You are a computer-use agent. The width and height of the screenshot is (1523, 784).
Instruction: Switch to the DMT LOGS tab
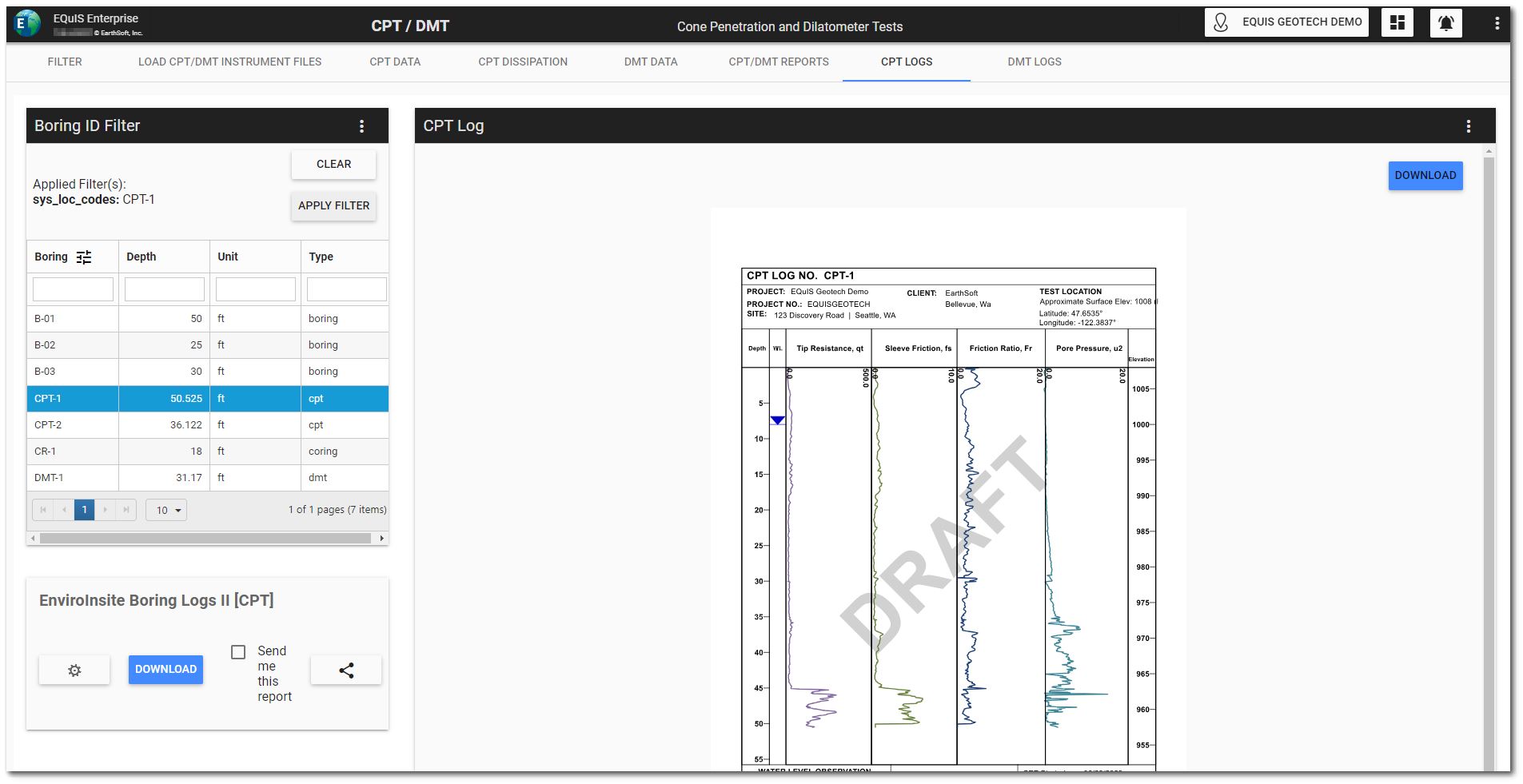[1034, 62]
